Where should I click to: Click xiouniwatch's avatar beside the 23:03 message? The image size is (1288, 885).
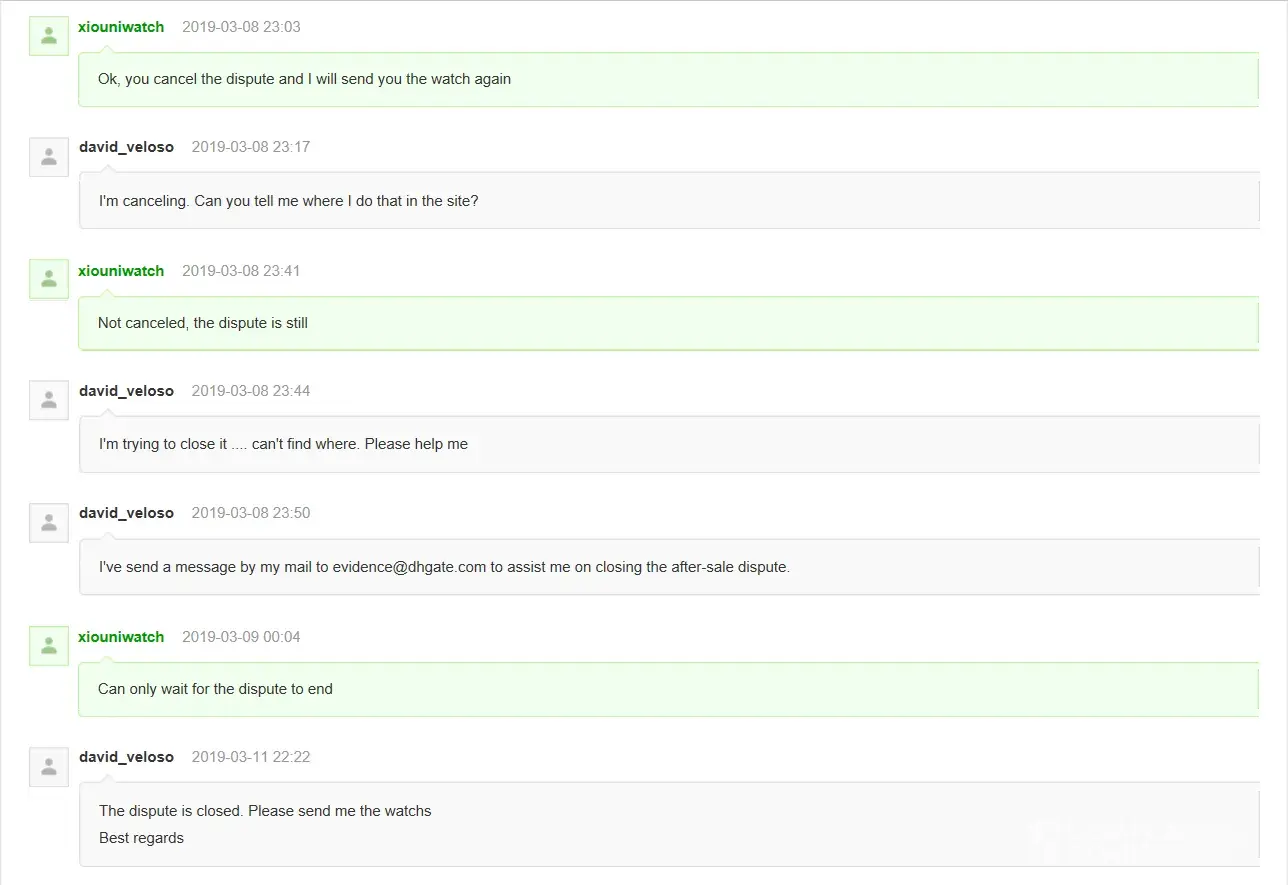[48, 36]
